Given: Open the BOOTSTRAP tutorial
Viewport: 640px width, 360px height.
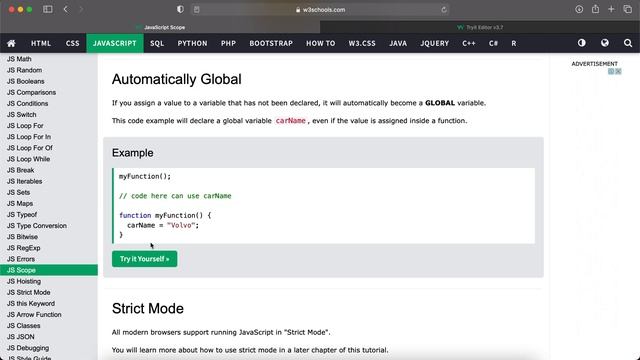Looking at the screenshot, I should (x=271, y=43).
